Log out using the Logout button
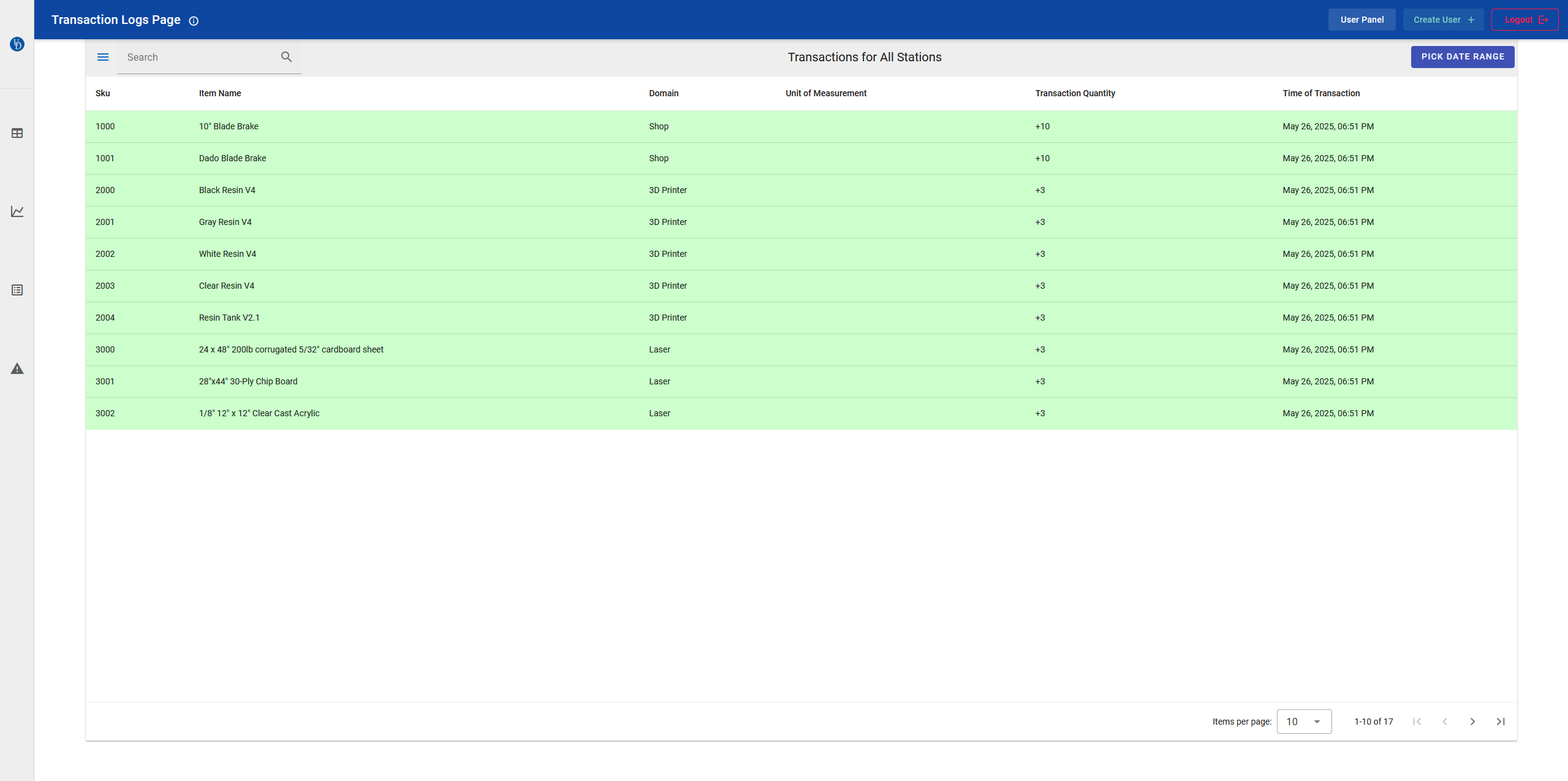Viewport: 1568px width, 781px height. pyautogui.click(x=1524, y=20)
